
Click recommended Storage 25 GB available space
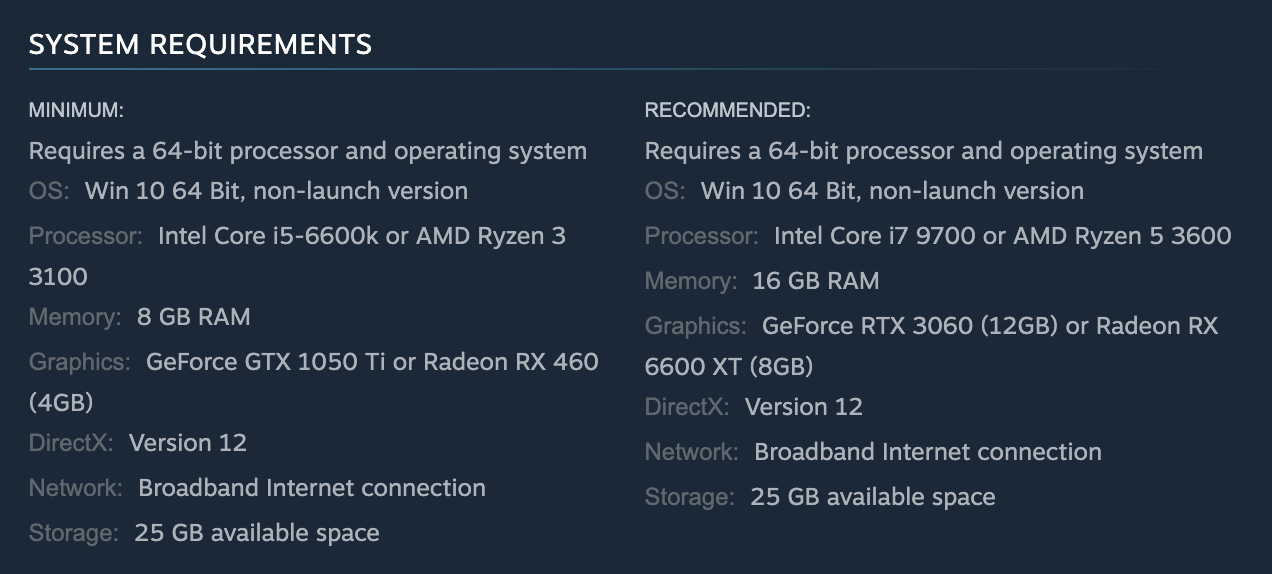click(872, 497)
